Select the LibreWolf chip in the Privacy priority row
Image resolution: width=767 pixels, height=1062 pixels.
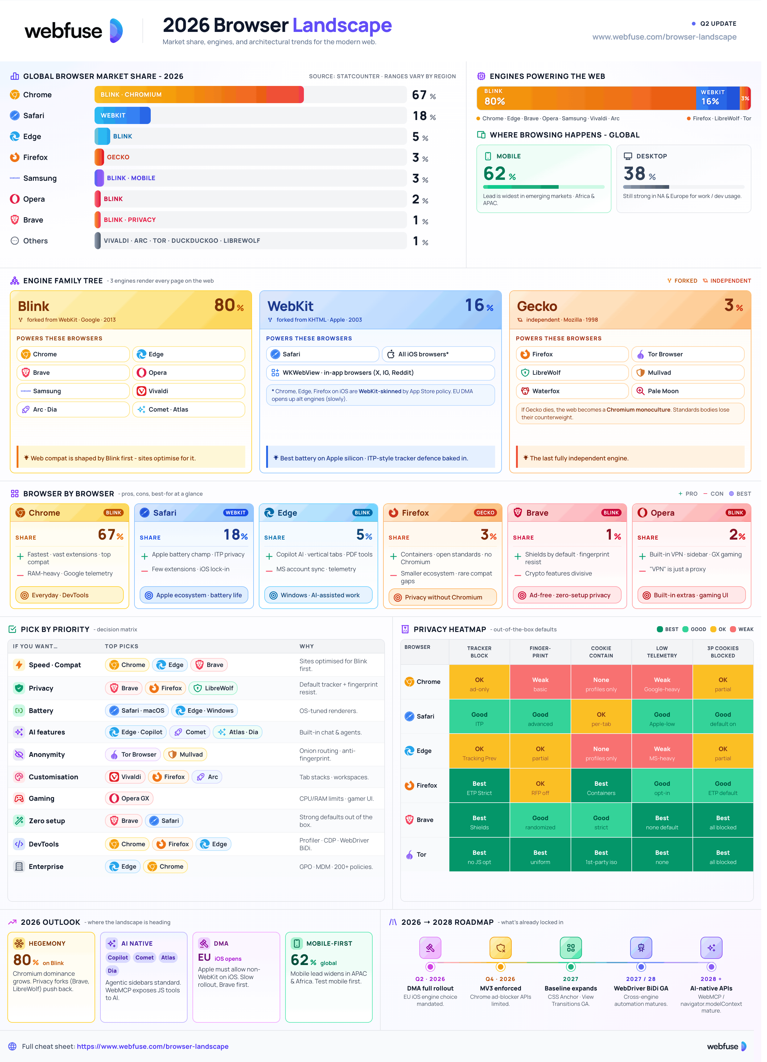coord(215,688)
